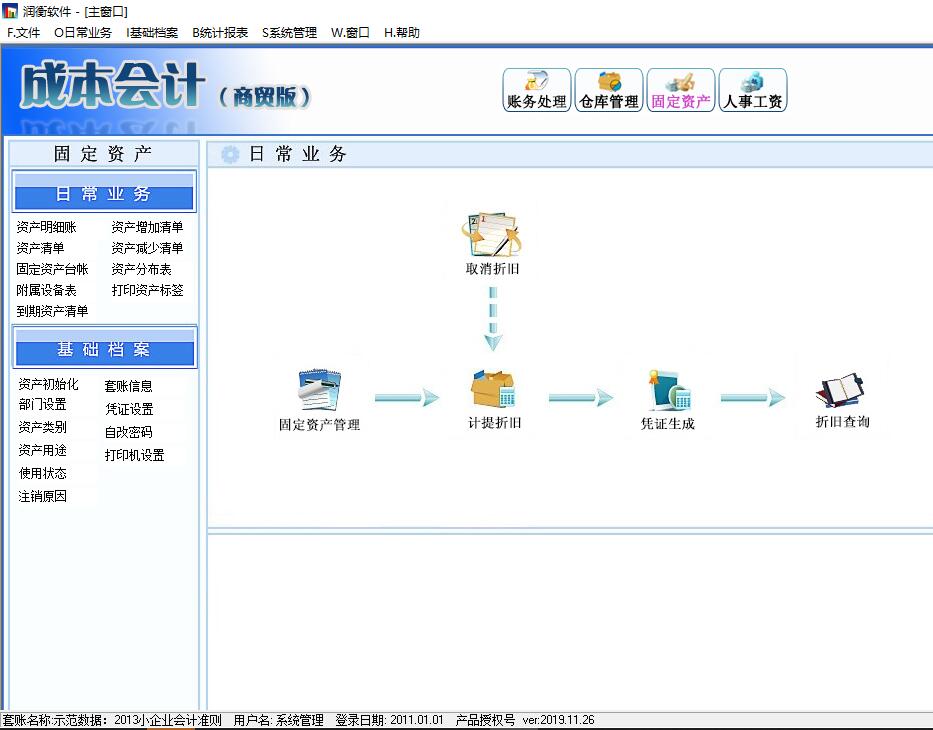Open 打印机设置 link
The width and height of the screenshot is (933, 730).
tap(134, 456)
